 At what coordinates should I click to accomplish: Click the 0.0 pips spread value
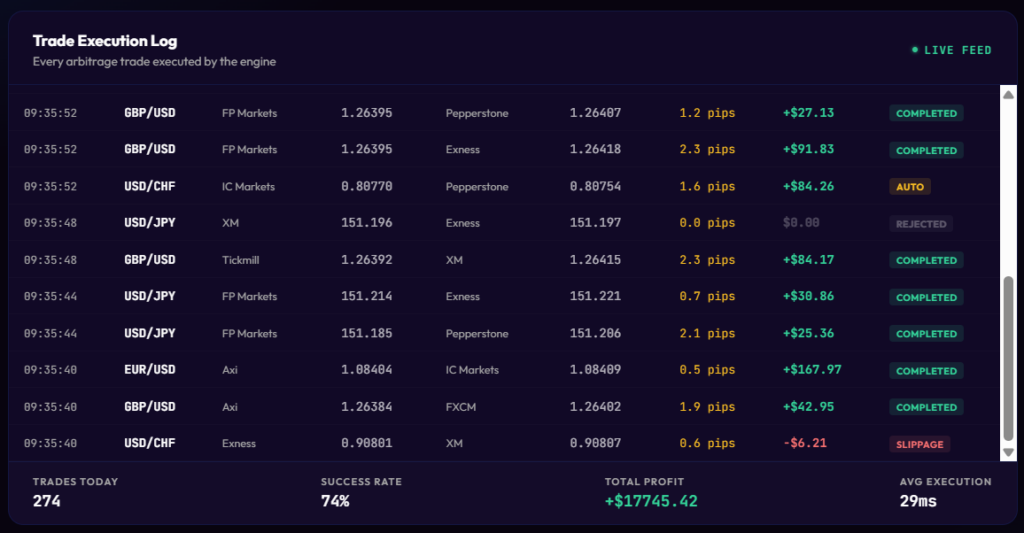tap(707, 223)
